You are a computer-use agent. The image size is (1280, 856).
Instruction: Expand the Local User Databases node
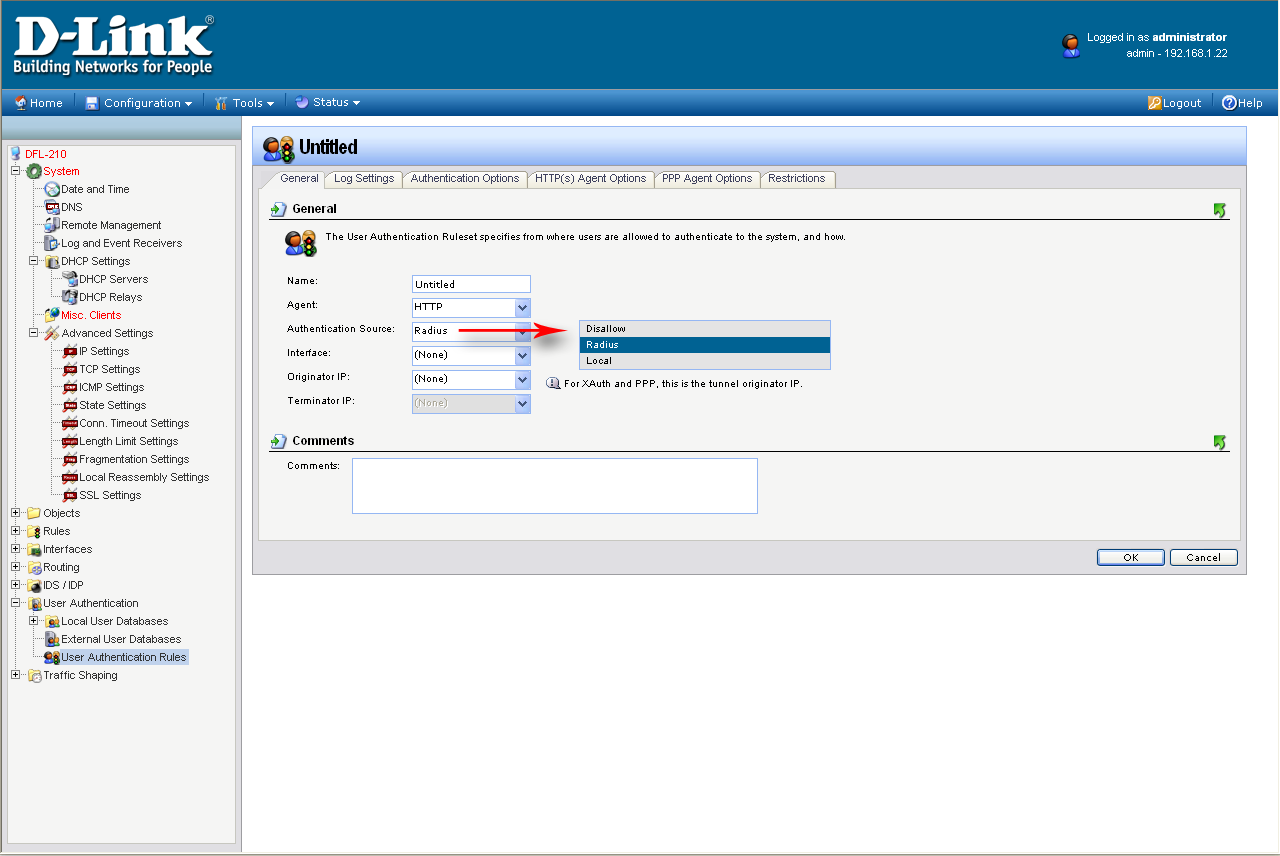click(34, 621)
